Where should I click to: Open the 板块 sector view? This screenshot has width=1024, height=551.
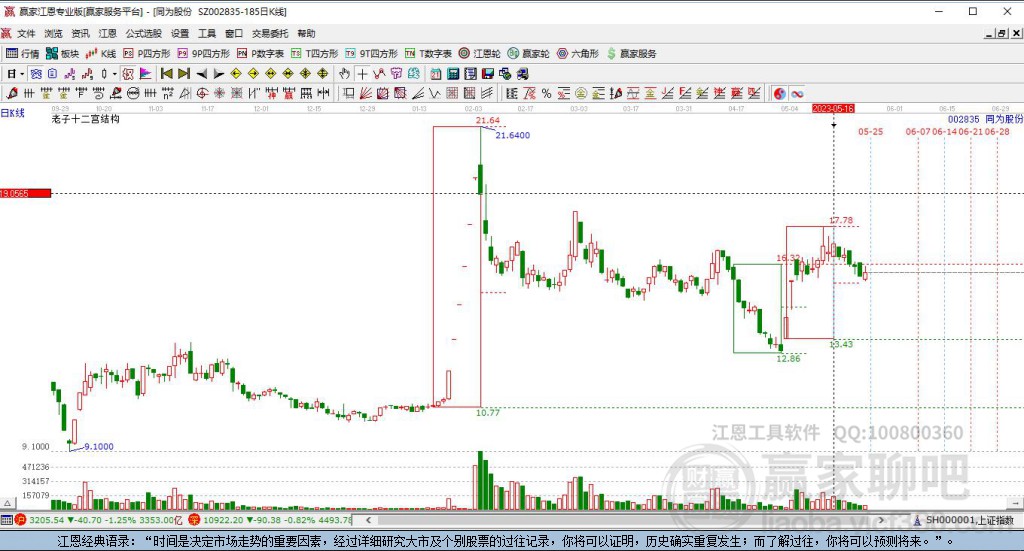(x=63, y=54)
